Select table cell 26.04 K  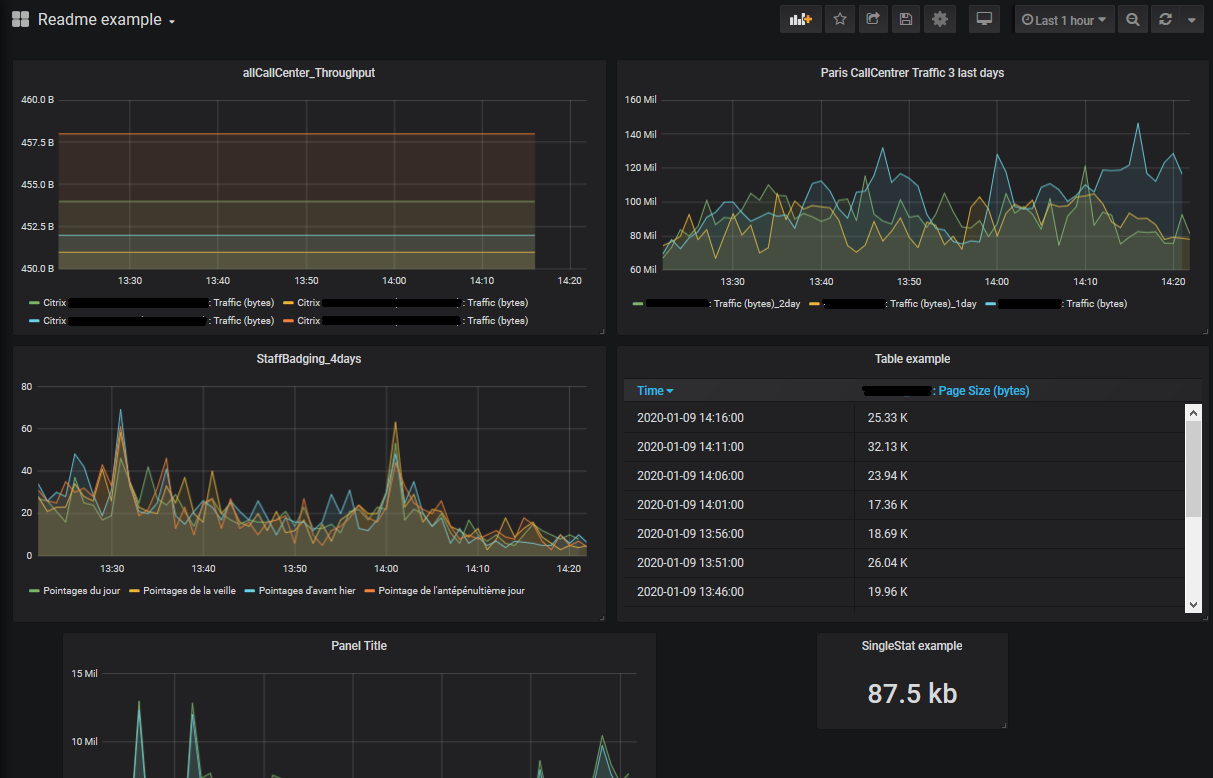pyautogui.click(x=887, y=563)
